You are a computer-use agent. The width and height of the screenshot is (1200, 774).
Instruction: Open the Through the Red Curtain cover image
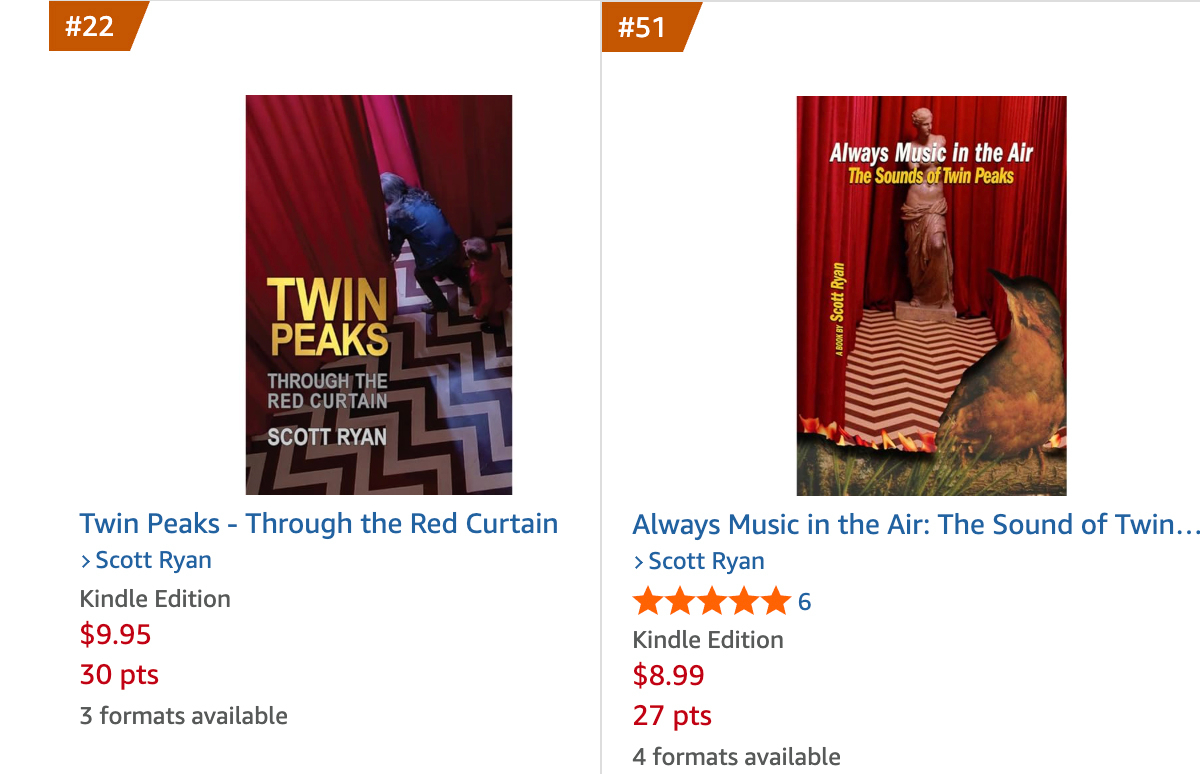379,295
